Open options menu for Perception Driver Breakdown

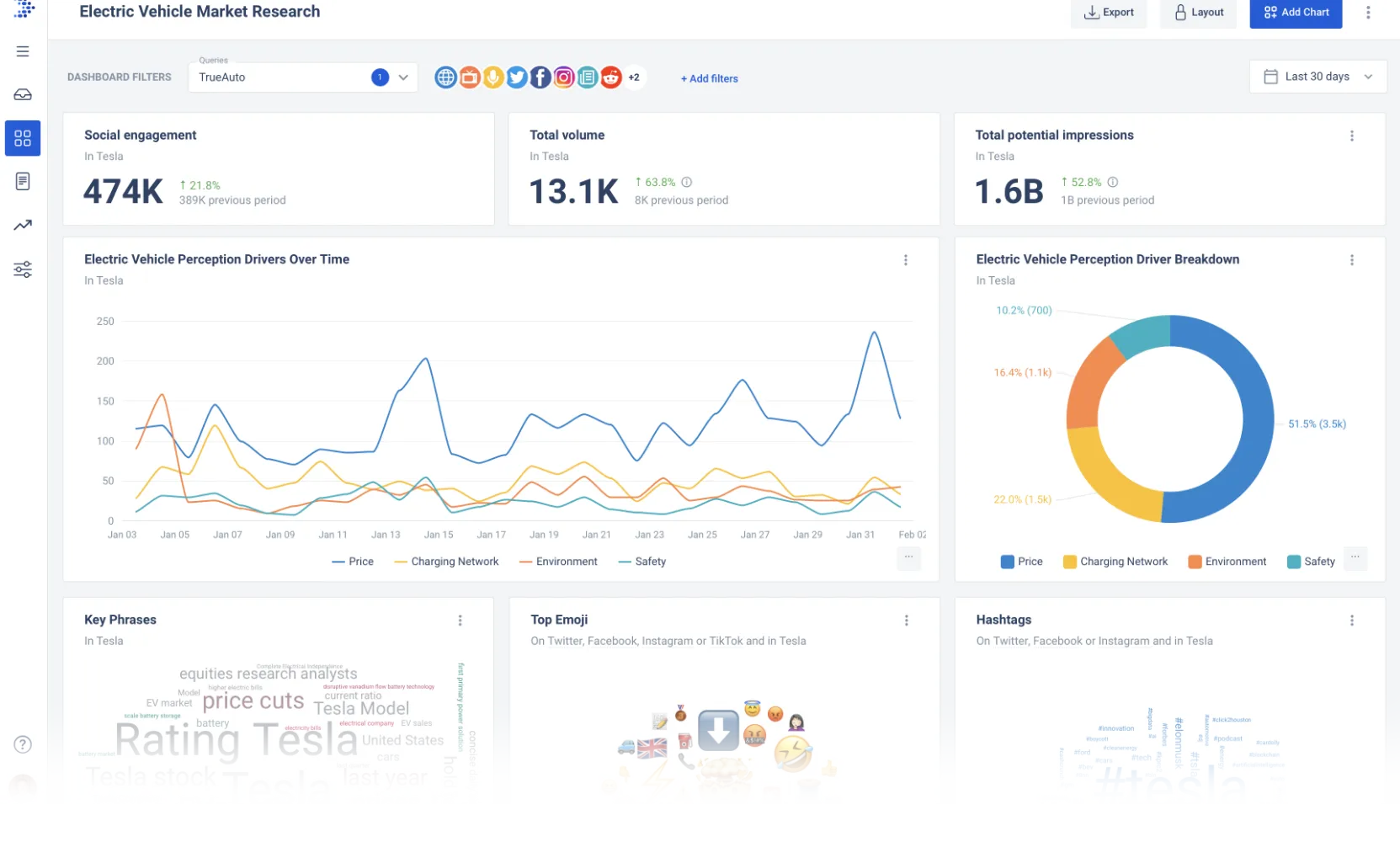(x=1351, y=260)
